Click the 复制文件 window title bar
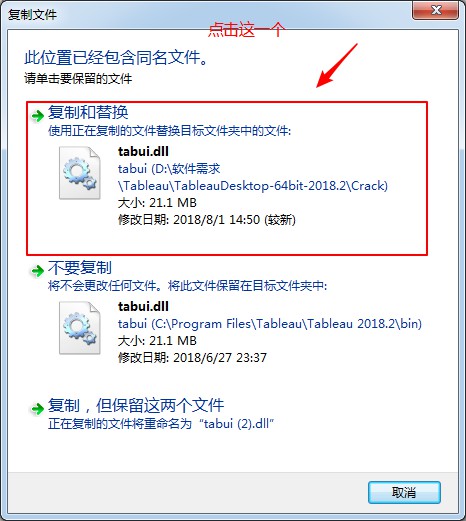 (x=207, y=14)
